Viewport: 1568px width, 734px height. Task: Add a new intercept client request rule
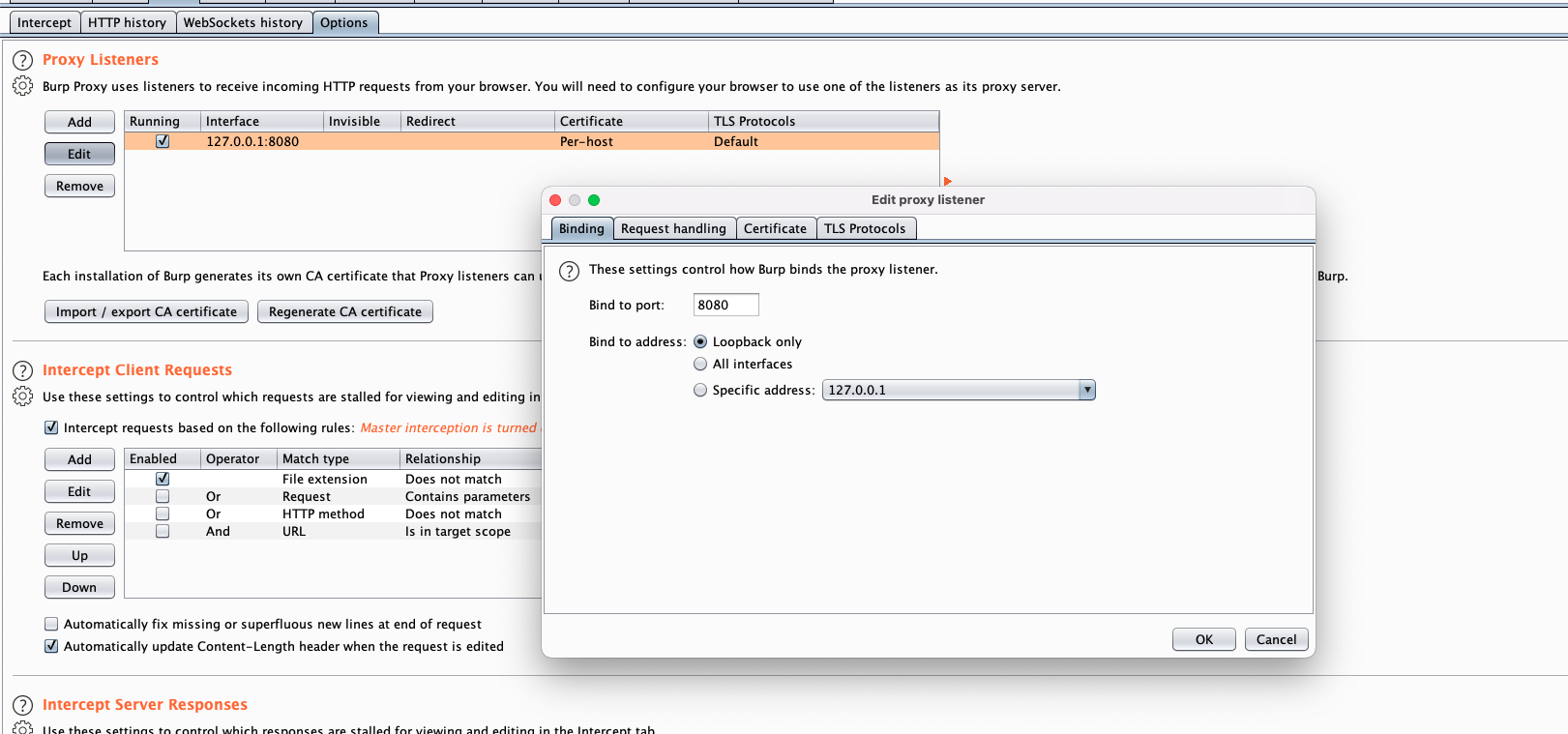tap(79, 459)
